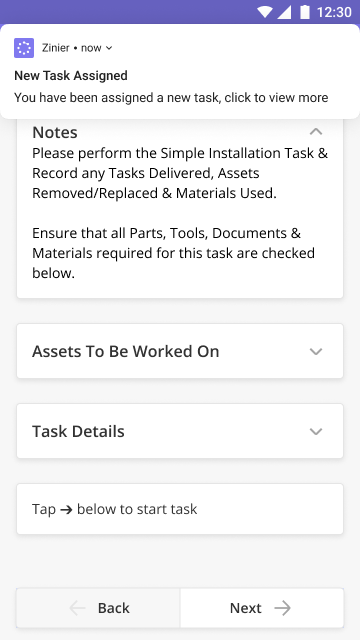This screenshot has width=360, height=640.
Task: Expand notification using the chevron beside 'now'
Action: point(109,48)
